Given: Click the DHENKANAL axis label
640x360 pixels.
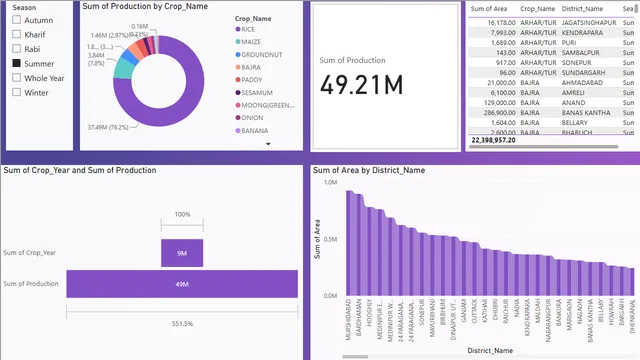Looking at the screenshot, I should coord(632,316).
